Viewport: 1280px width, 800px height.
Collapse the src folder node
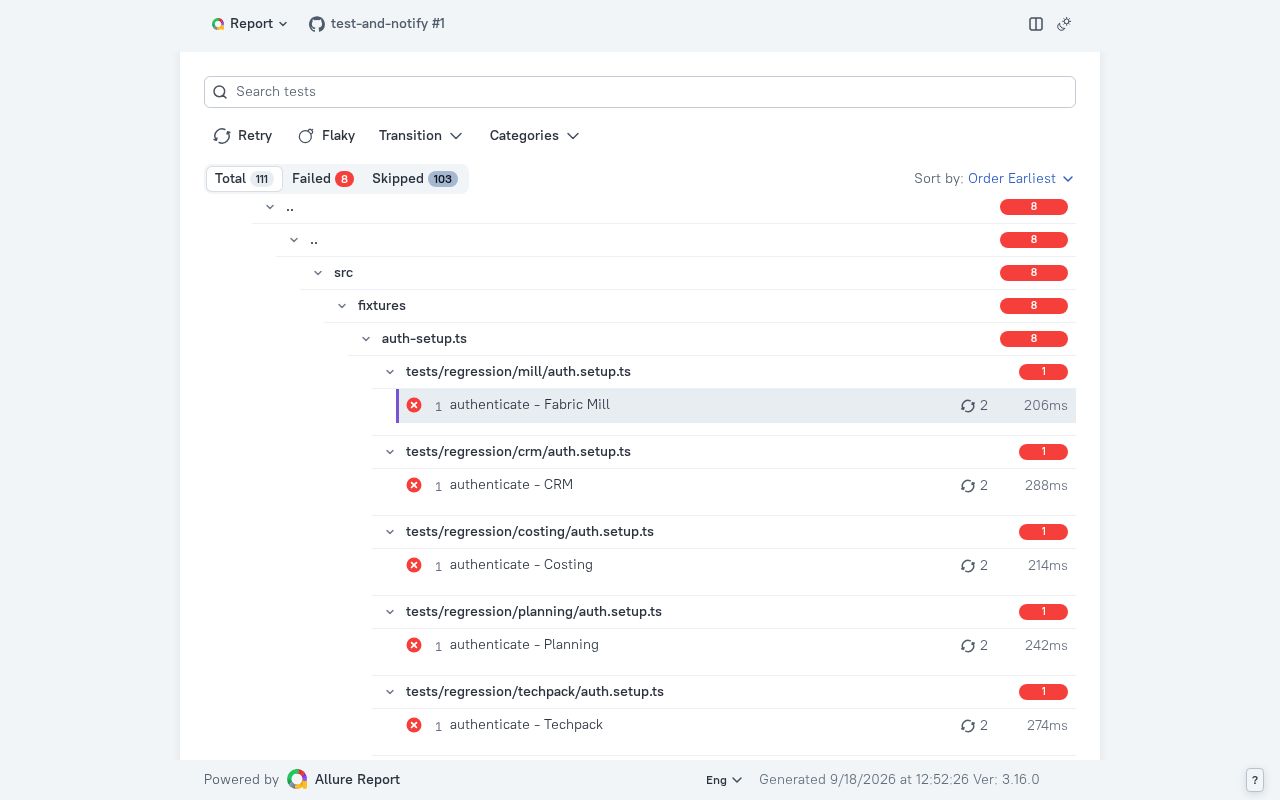click(318, 273)
